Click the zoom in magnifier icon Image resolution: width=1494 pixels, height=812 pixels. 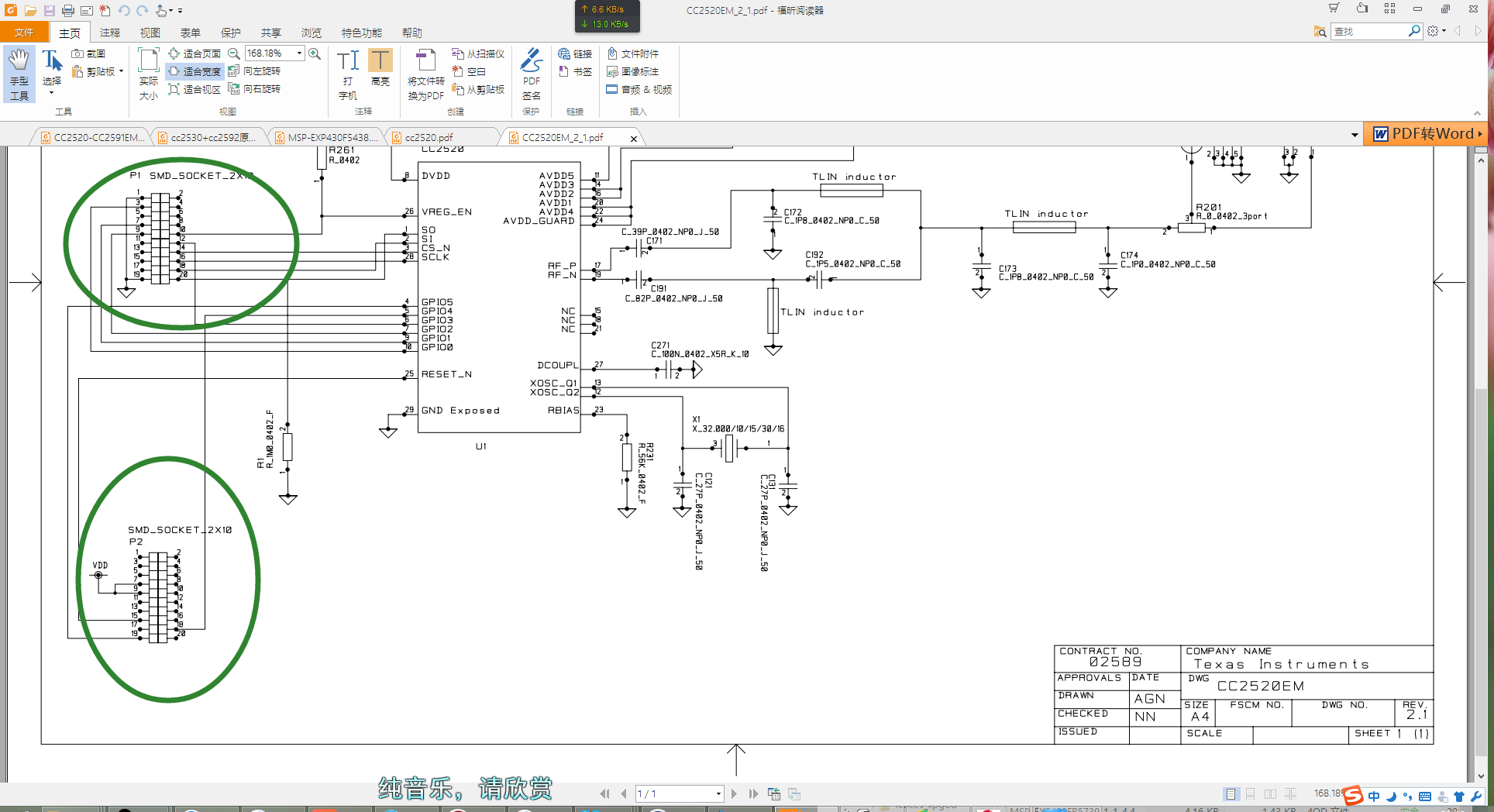tap(315, 53)
